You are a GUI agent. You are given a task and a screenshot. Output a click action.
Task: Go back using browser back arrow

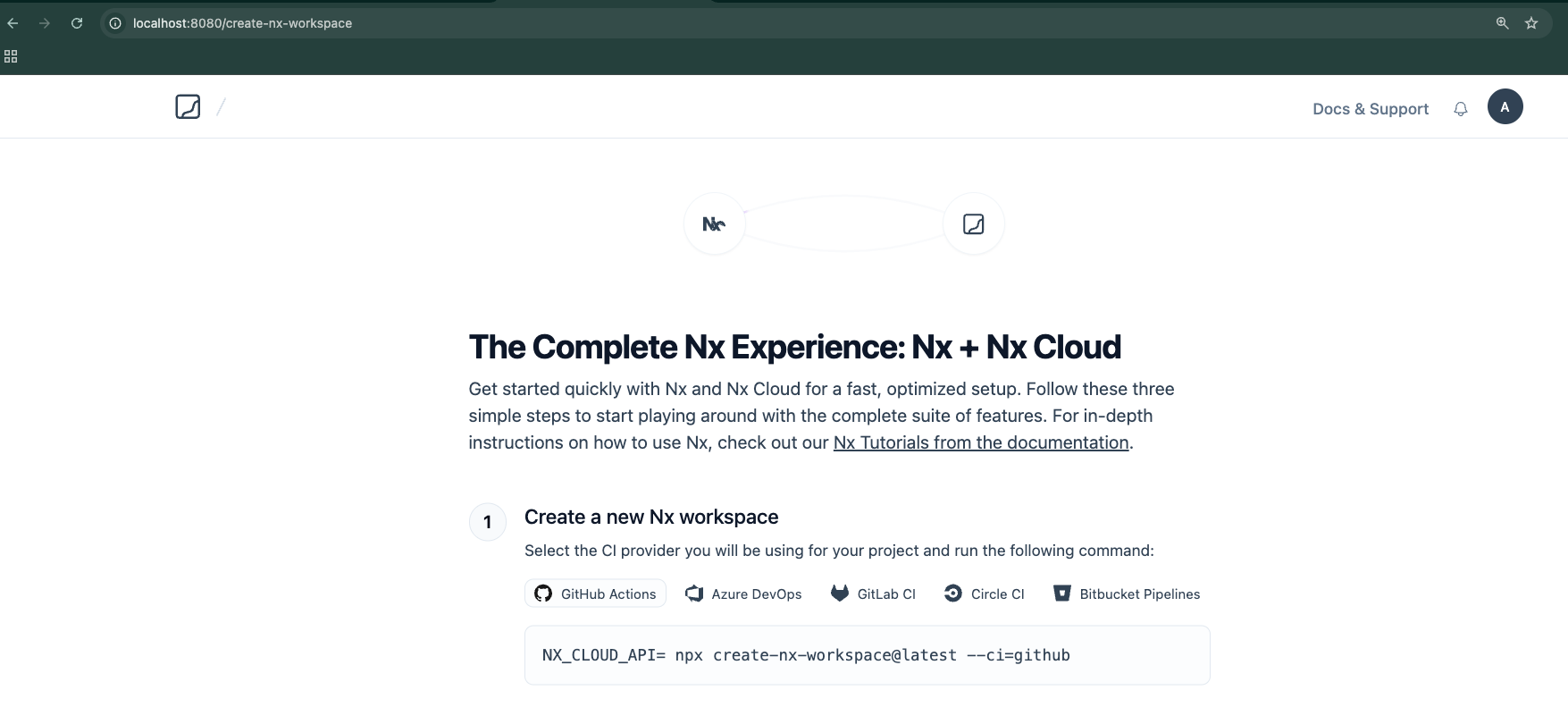(13, 23)
